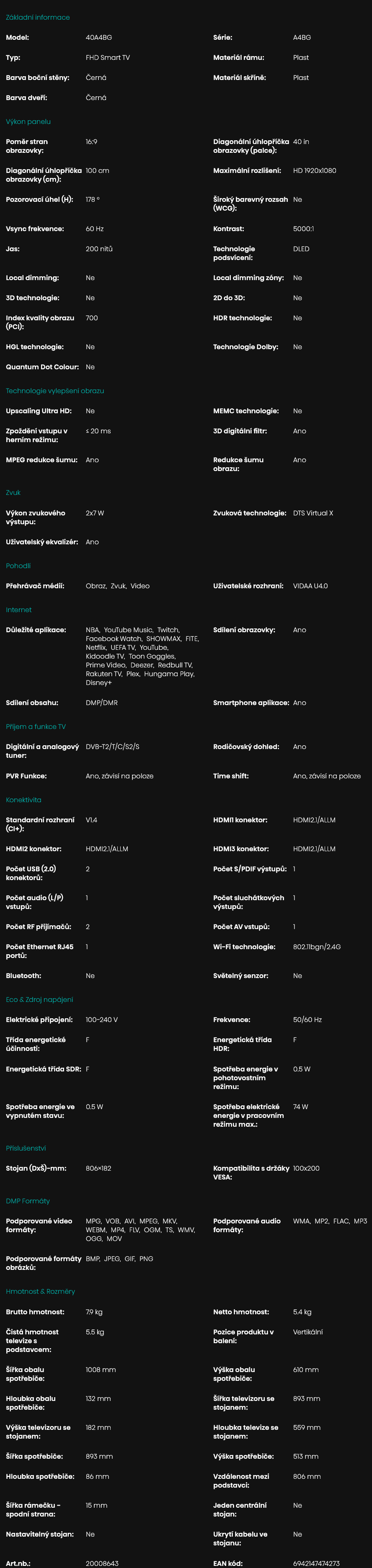Click the 802.11bgn/2.4G Wi-Fi value
Image resolution: width=372 pixels, height=1568 pixels.
click(x=317, y=947)
